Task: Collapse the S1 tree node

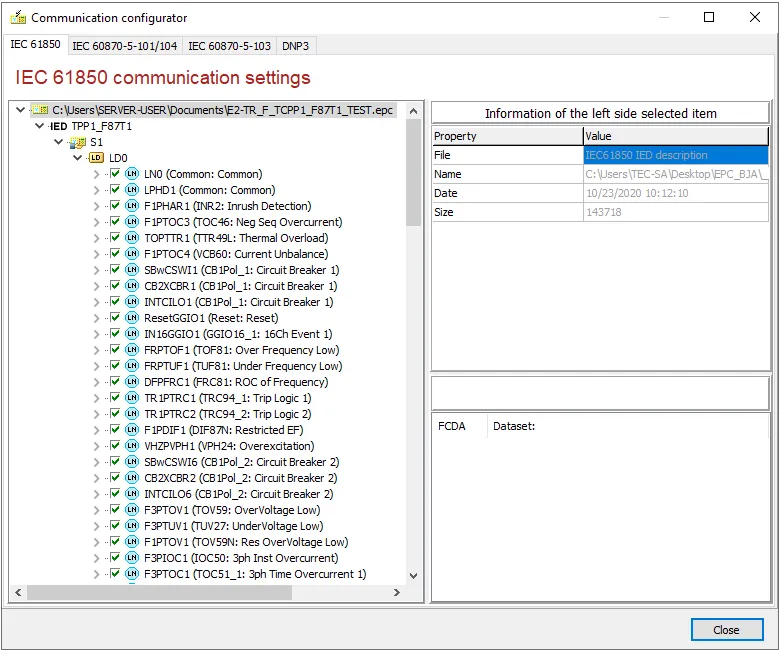Action: point(58,142)
